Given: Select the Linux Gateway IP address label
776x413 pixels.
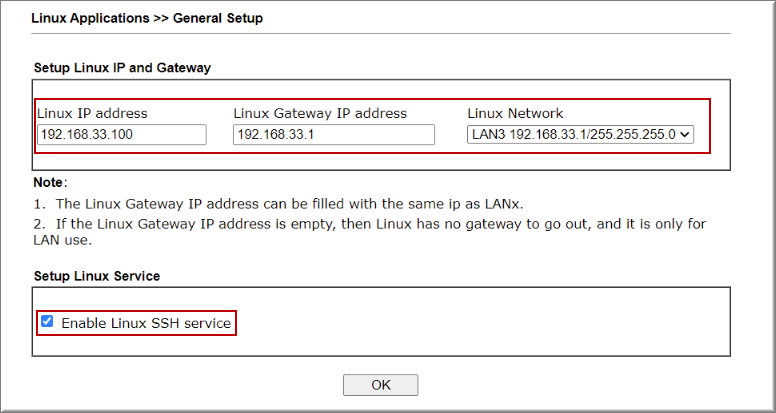Looking at the screenshot, I should (x=320, y=113).
